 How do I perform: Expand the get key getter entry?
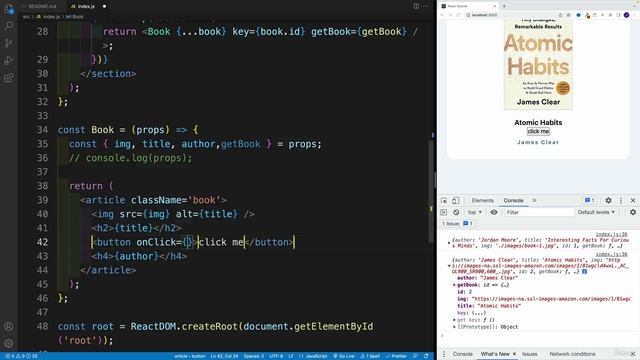tap(454, 320)
